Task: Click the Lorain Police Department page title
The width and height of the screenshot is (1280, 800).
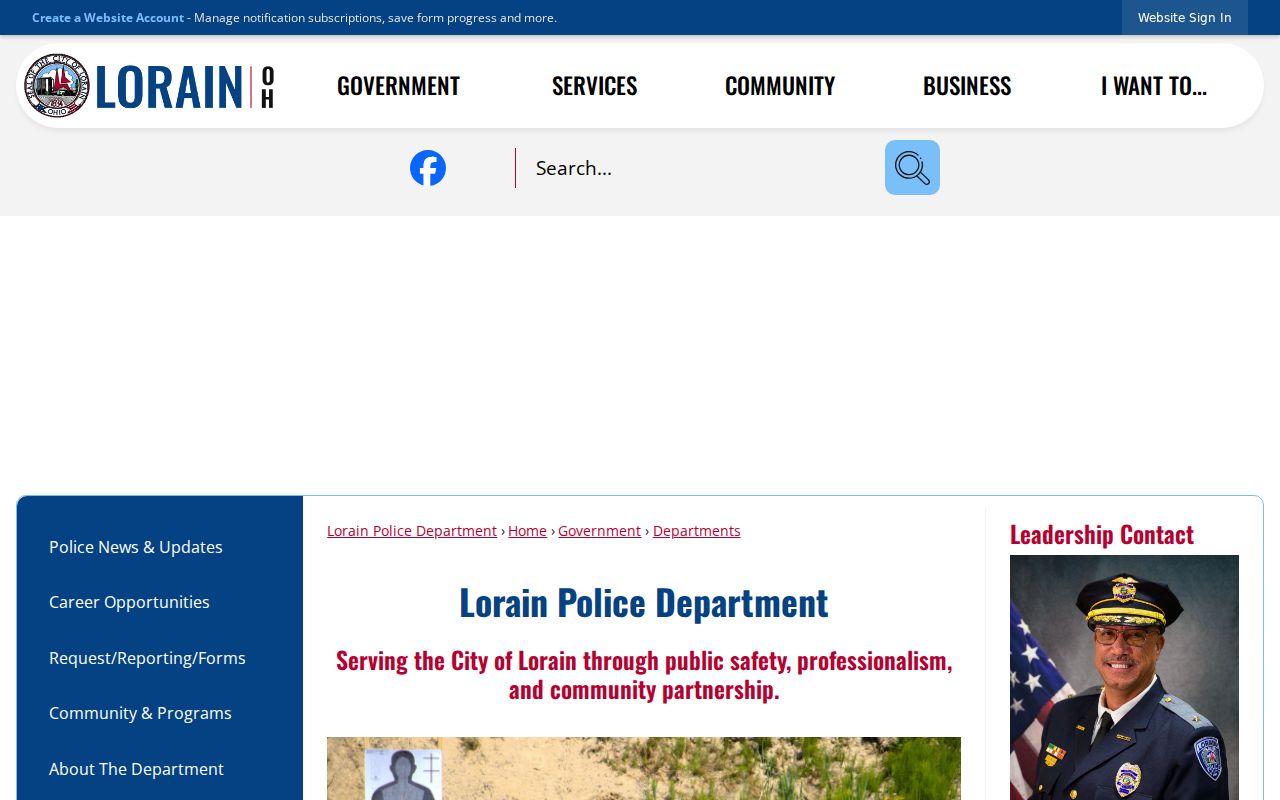Action: 644,603
